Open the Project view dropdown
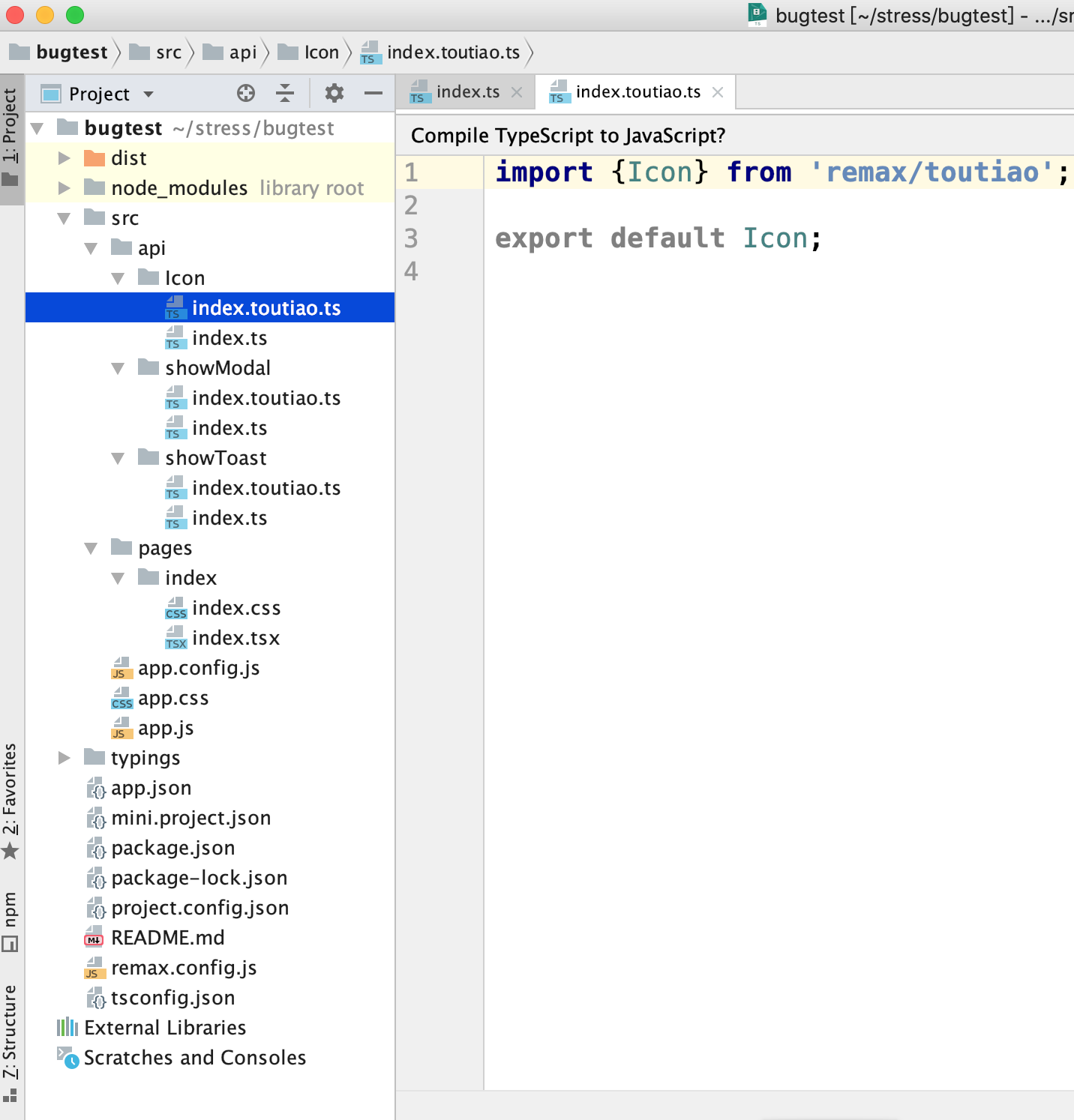 [x=148, y=94]
